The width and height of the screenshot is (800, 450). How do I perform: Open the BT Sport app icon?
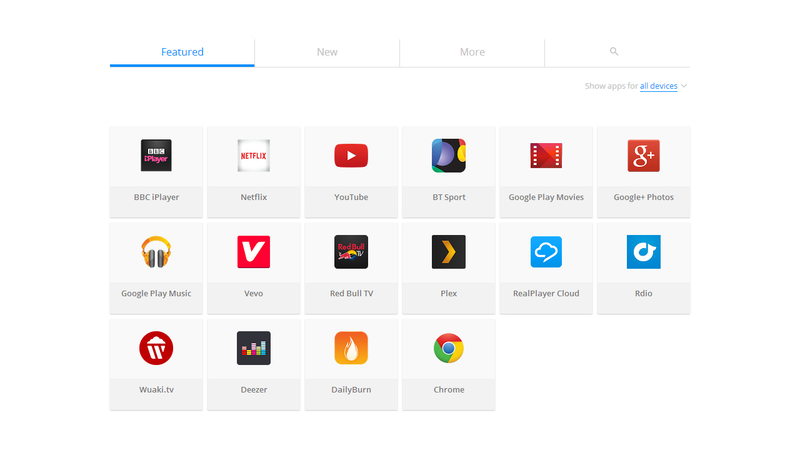tap(448, 155)
